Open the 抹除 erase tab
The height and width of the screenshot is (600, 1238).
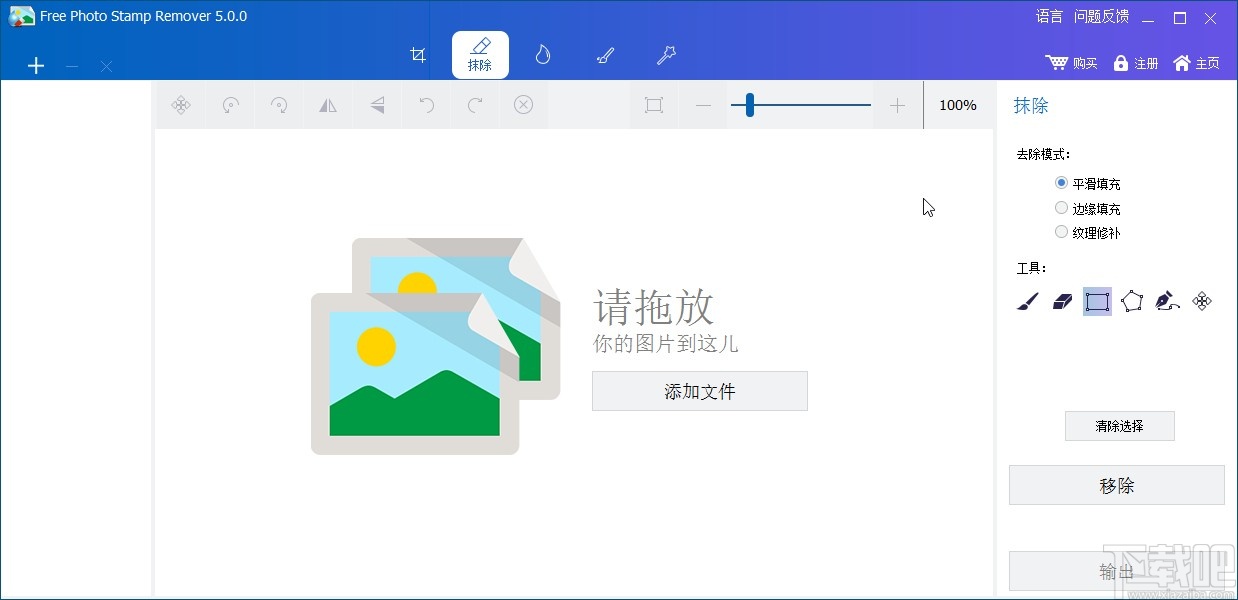(480, 55)
